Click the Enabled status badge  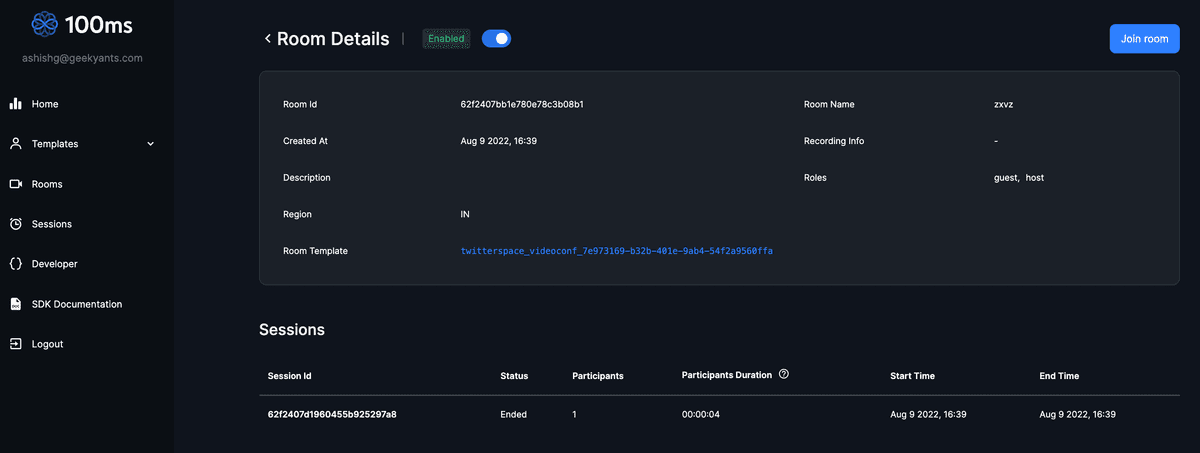pyautogui.click(x=446, y=39)
